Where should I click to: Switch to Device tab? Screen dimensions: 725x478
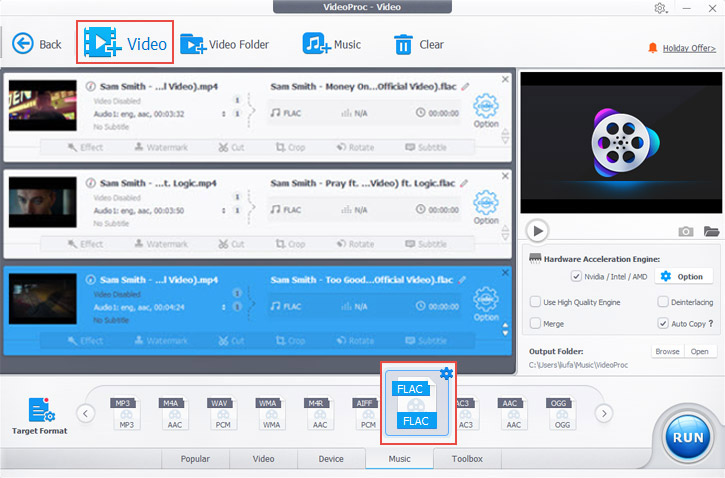point(331,459)
